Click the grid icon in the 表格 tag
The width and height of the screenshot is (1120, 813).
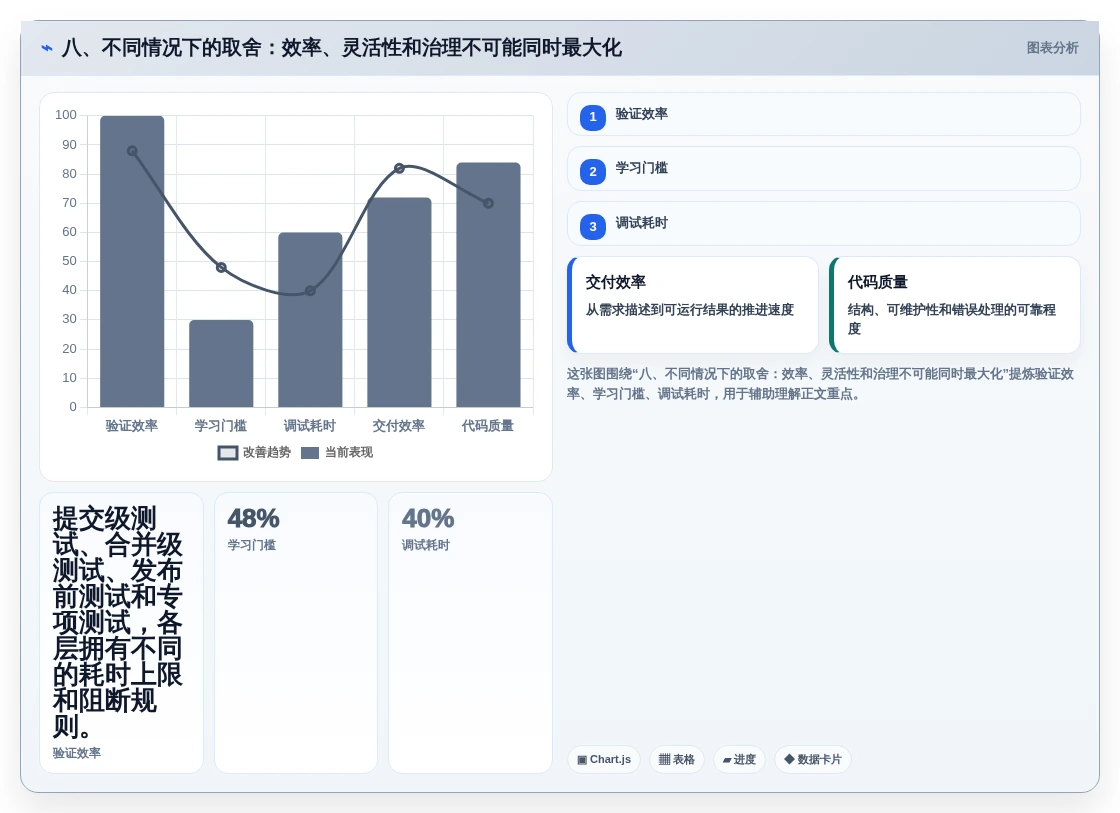(664, 759)
